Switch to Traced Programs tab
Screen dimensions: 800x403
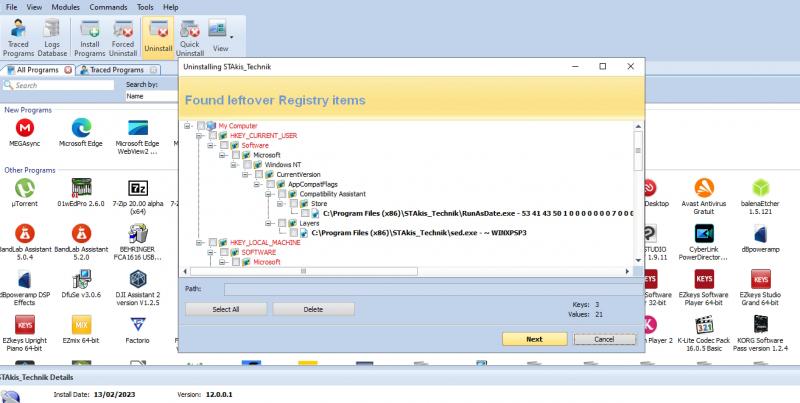tap(118, 70)
